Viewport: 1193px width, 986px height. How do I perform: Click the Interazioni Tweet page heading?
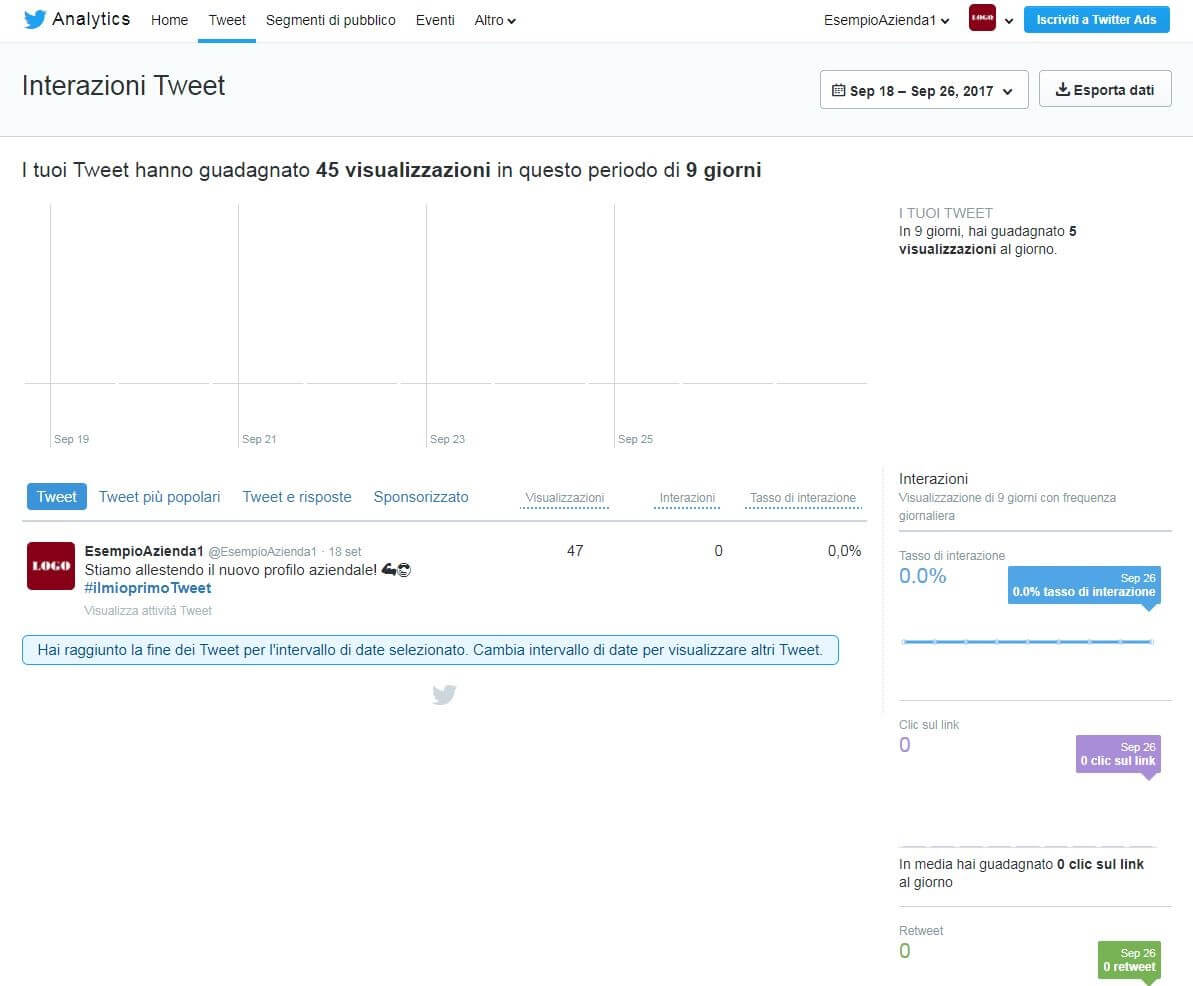click(123, 86)
